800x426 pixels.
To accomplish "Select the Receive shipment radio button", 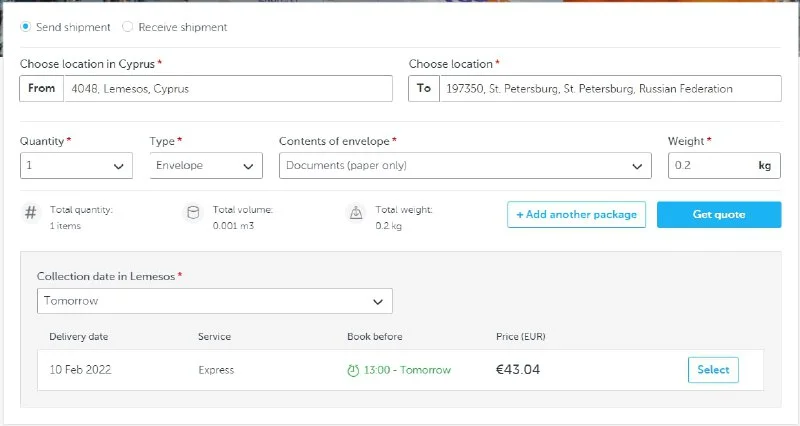I will coord(127,27).
